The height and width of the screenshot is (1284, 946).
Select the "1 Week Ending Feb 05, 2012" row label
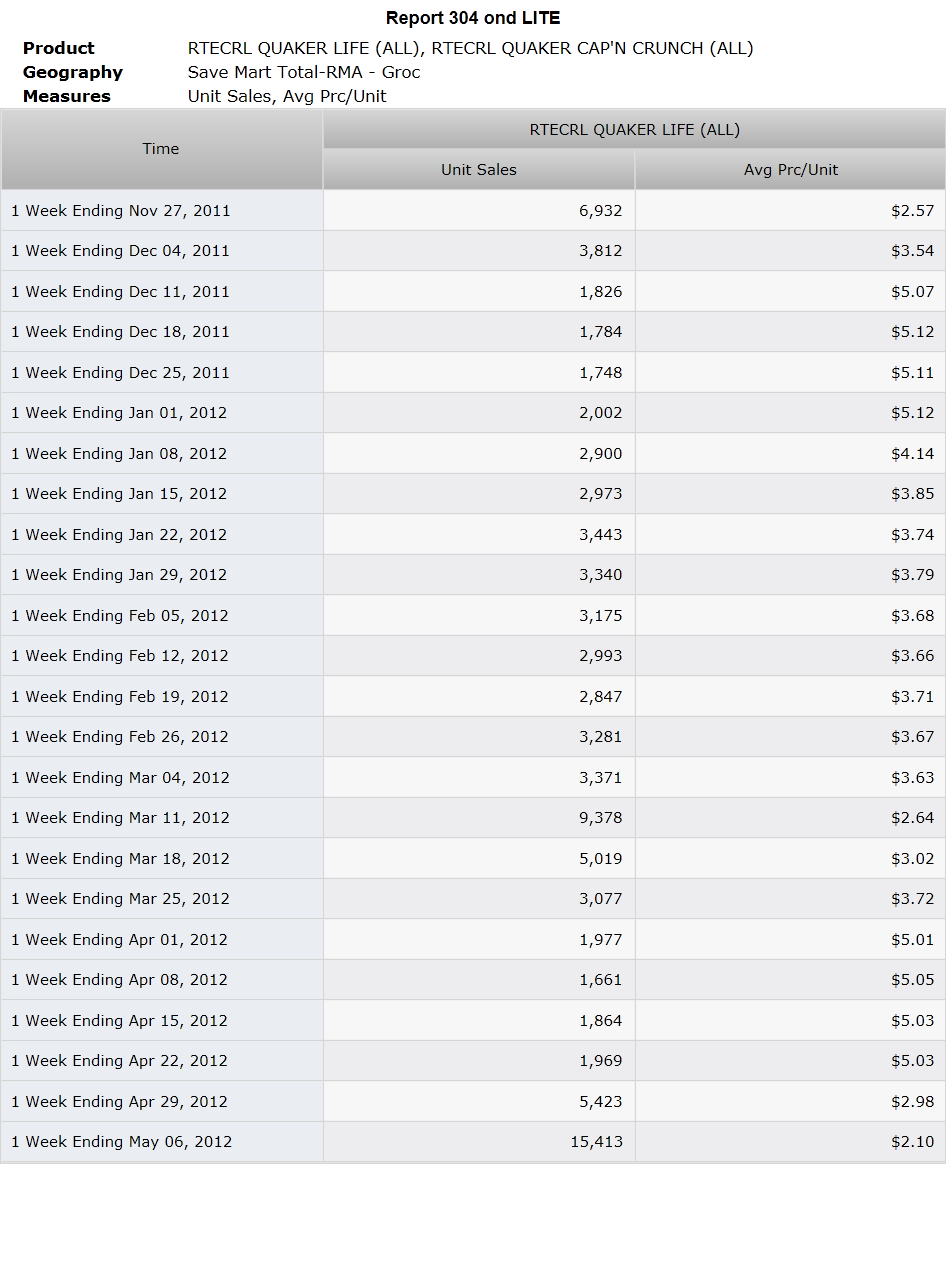(120, 616)
